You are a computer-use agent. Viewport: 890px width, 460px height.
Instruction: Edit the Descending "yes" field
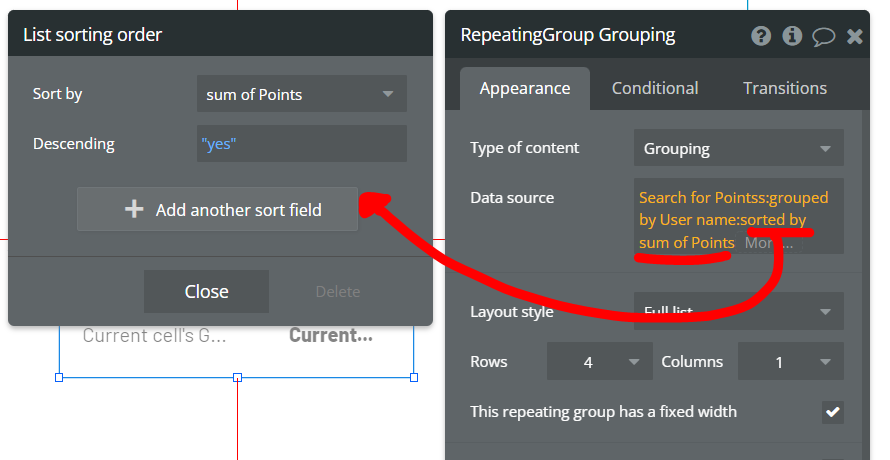tap(301, 144)
